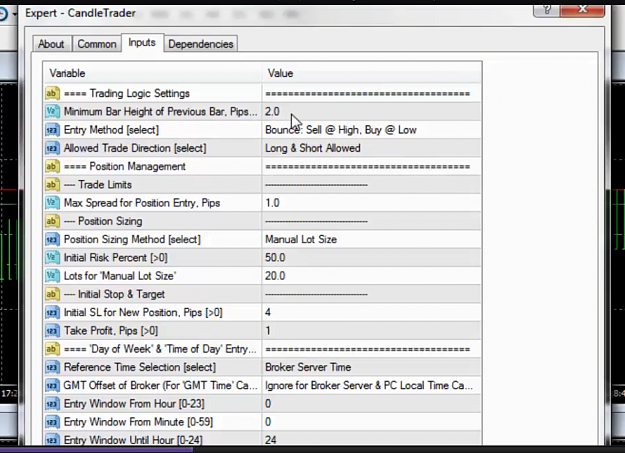Edit the Take Profit value 1
This screenshot has width=625, height=453.
coord(371,331)
